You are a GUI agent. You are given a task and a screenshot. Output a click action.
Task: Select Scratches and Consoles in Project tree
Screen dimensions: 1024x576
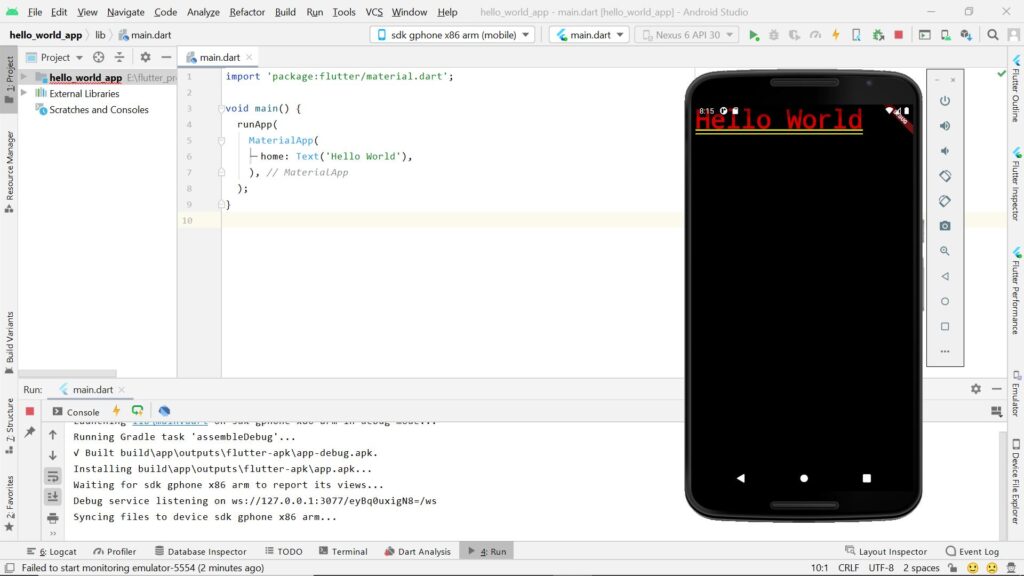(x=99, y=110)
